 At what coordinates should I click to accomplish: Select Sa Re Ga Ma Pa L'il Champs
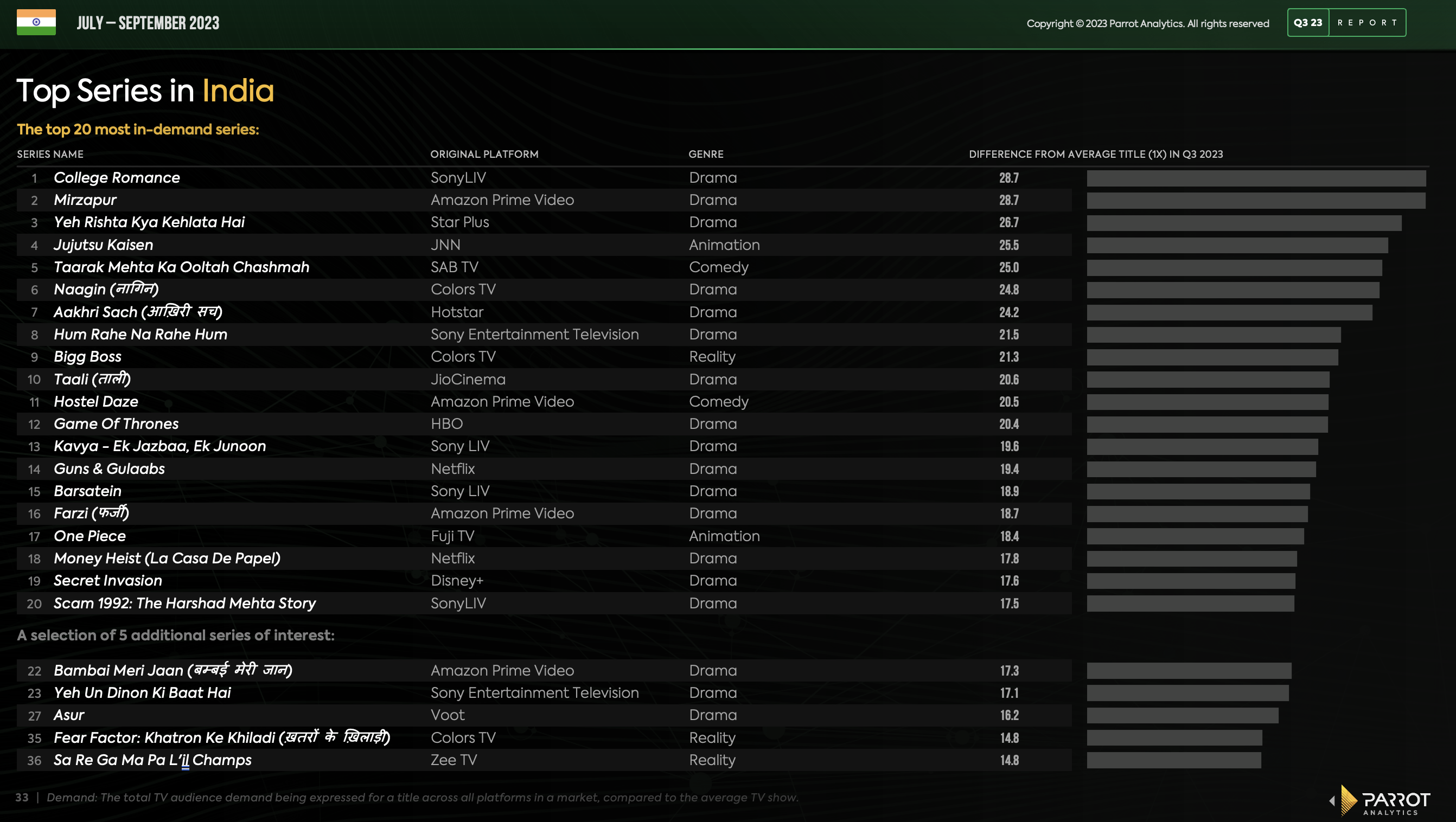click(x=152, y=760)
